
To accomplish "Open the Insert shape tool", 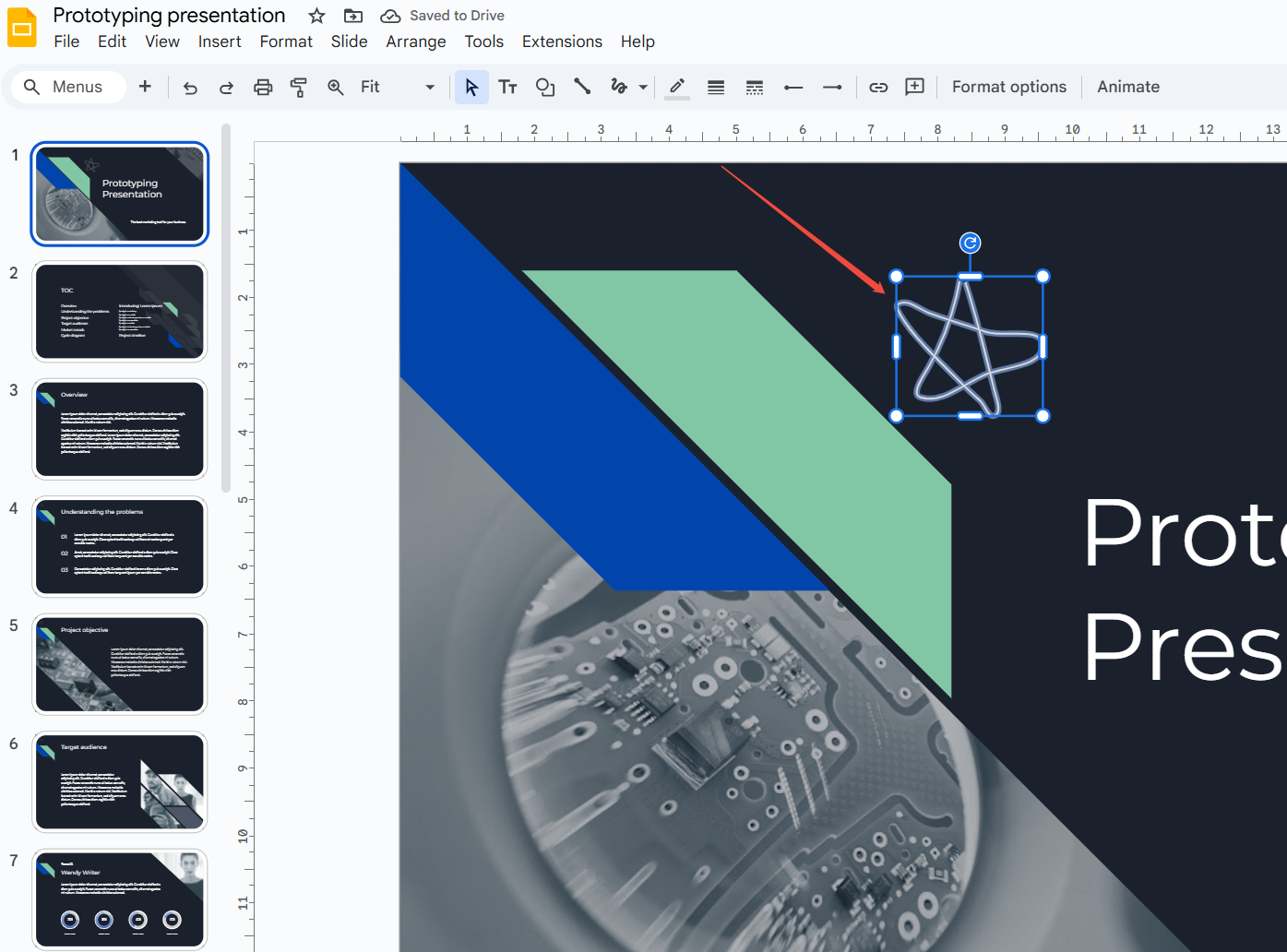I will [544, 86].
